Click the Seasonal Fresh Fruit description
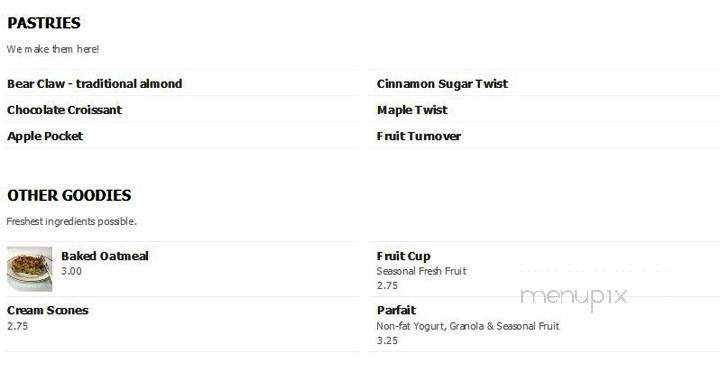Image resolution: width=720 pixels, height=373 pixels. point(421,271)
